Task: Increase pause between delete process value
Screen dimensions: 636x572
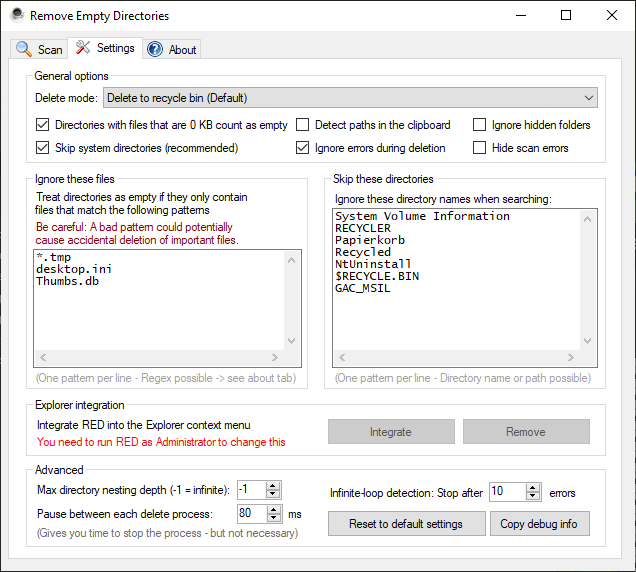Action: pyautogui.click(x=274, y=510)
